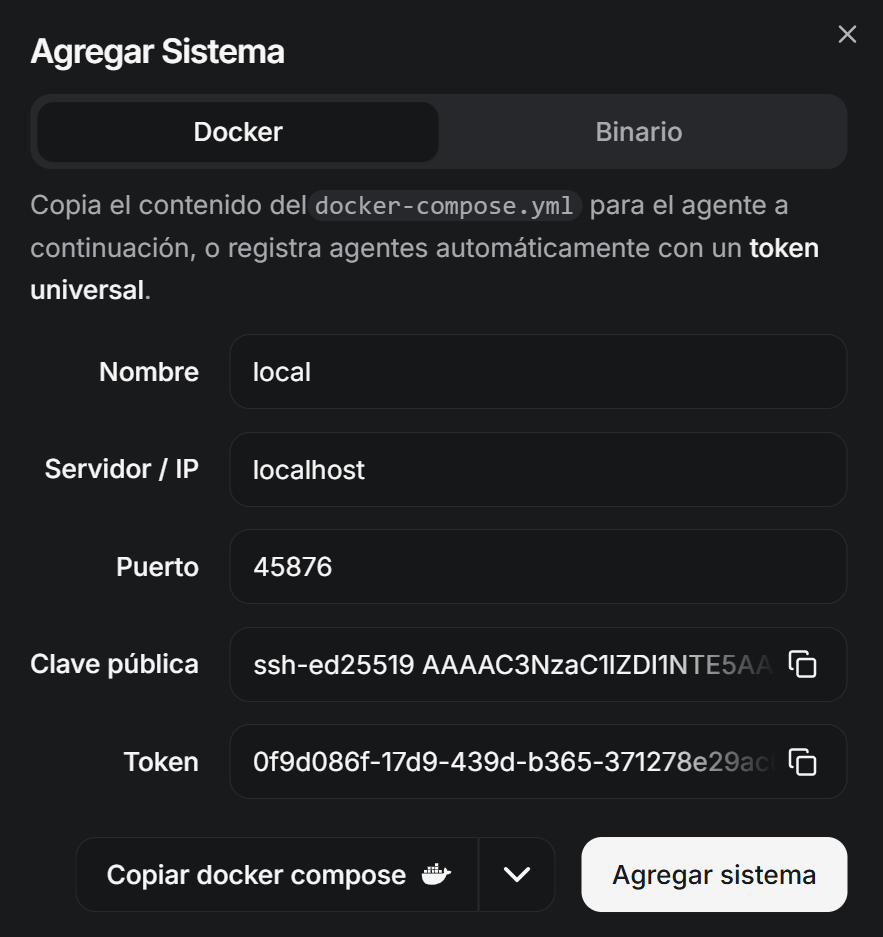Click the docker-compose.yml code snippet

click(444, 206)
